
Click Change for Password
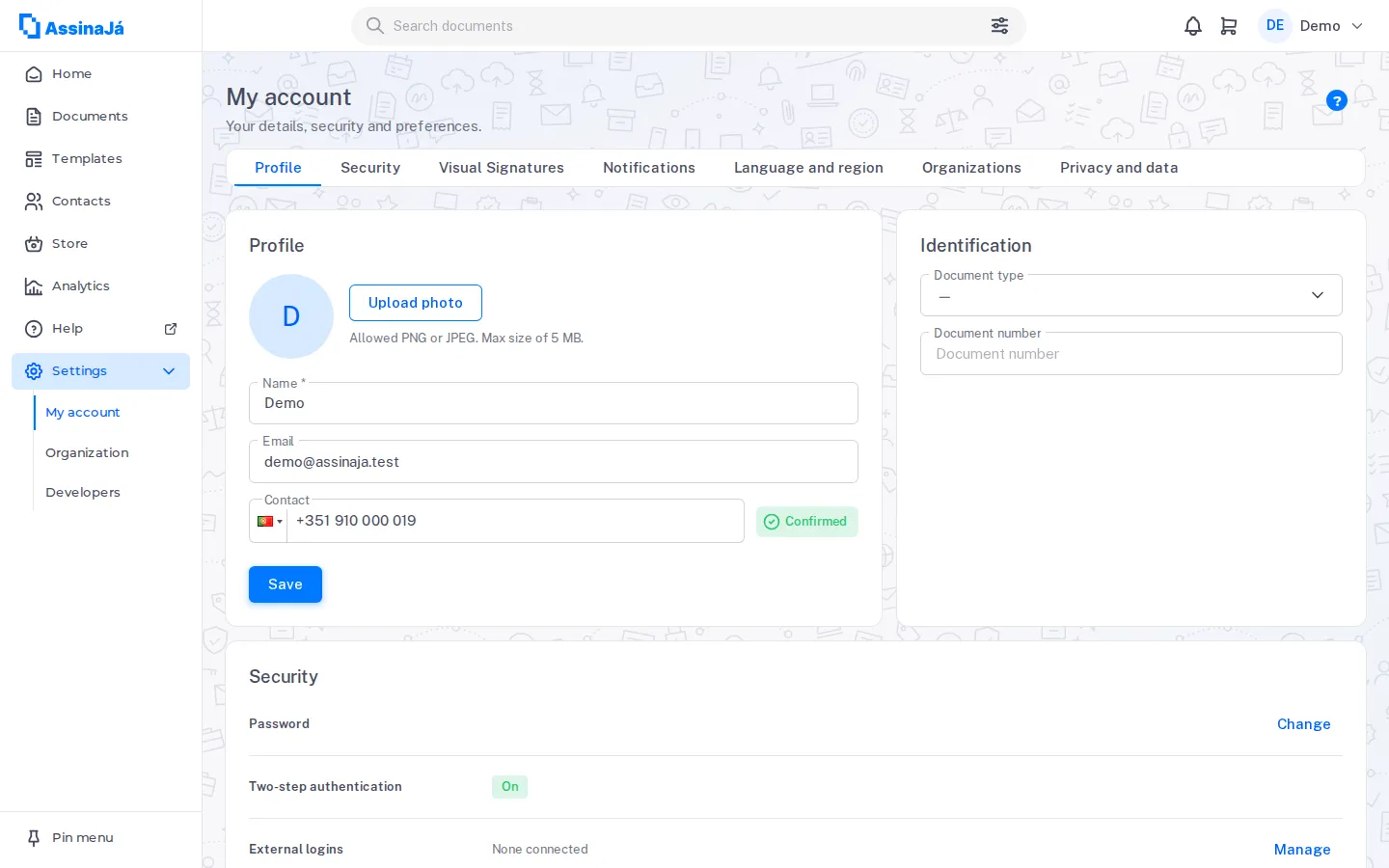click(1304, 724)
